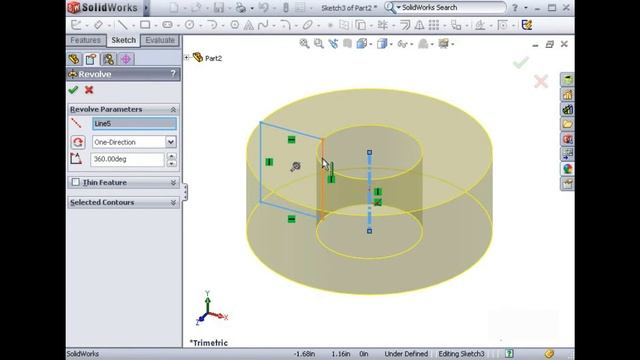Open the Help question mark in title bar
640x360 pixels.
515,7
